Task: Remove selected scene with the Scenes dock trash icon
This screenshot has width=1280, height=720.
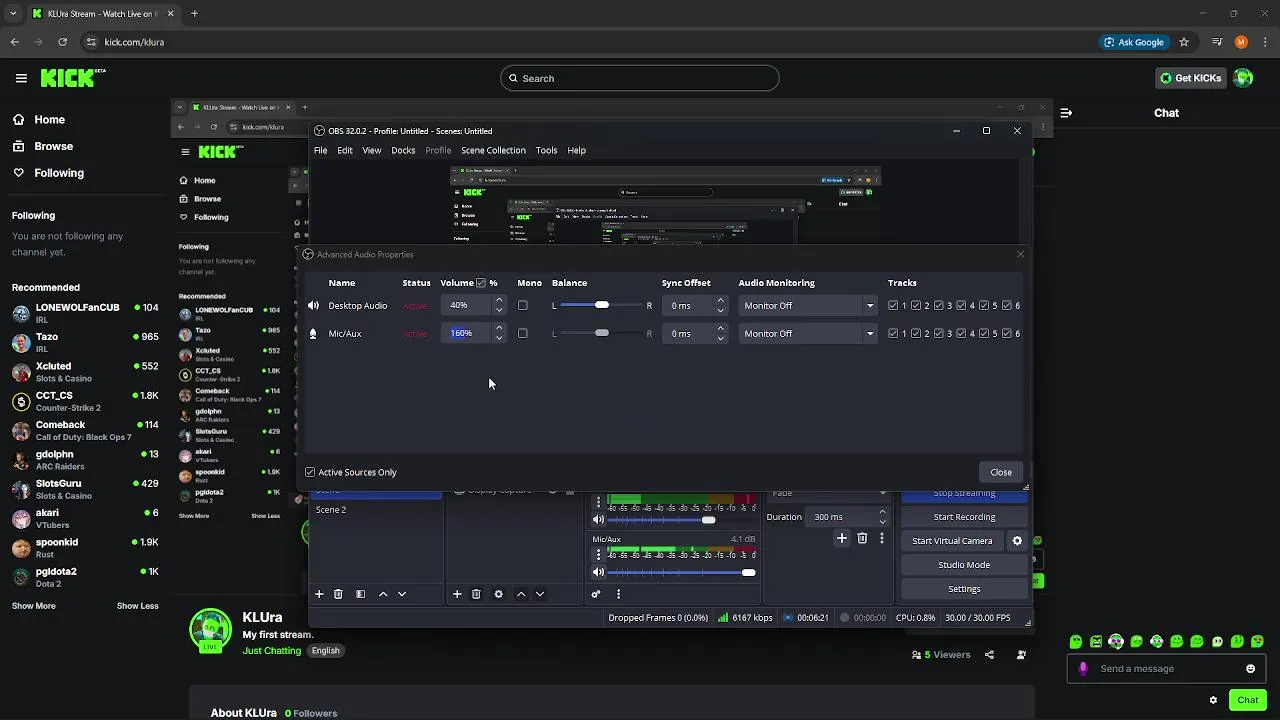Action: click(x=338, y=594)
